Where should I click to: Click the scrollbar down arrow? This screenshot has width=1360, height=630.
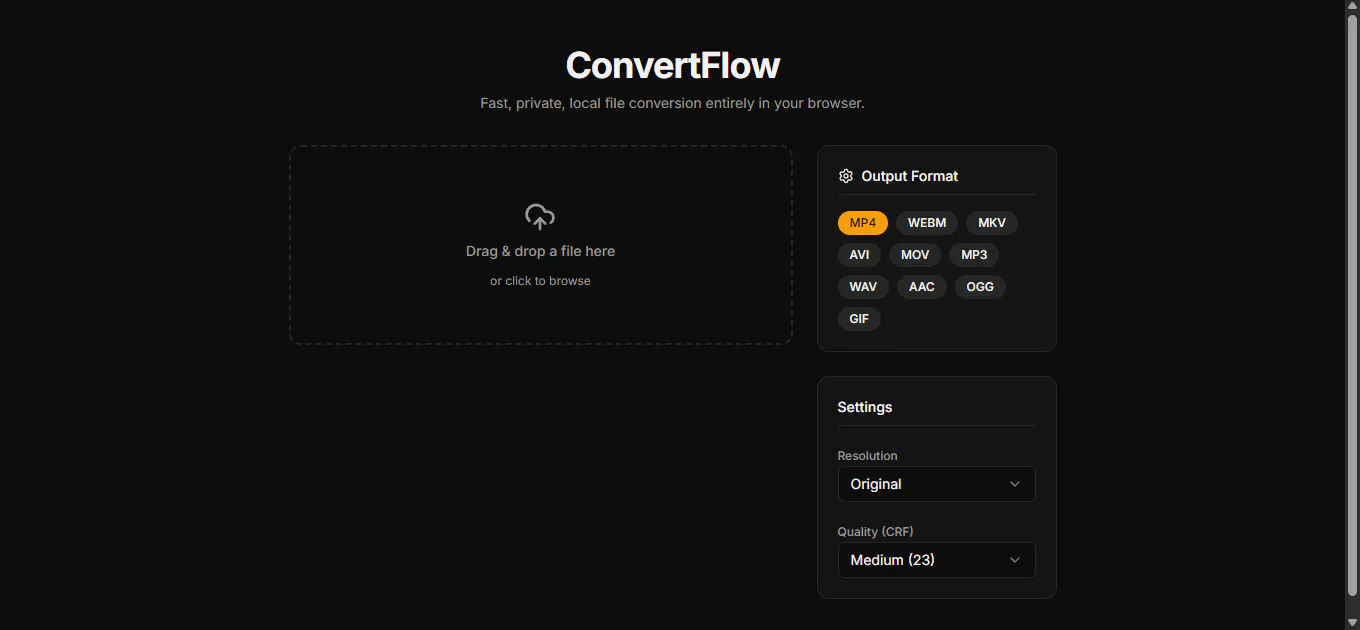(1352, 622)
